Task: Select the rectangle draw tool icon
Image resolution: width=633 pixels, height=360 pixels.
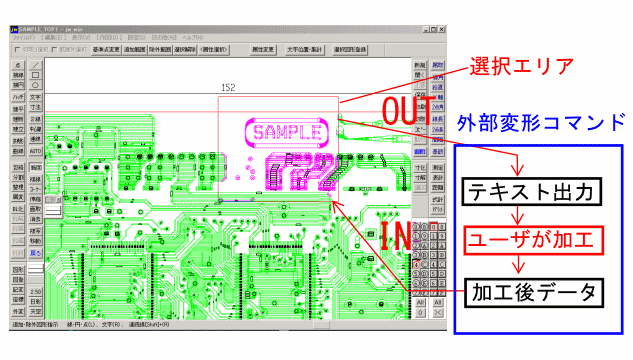Action: point(36,75)
